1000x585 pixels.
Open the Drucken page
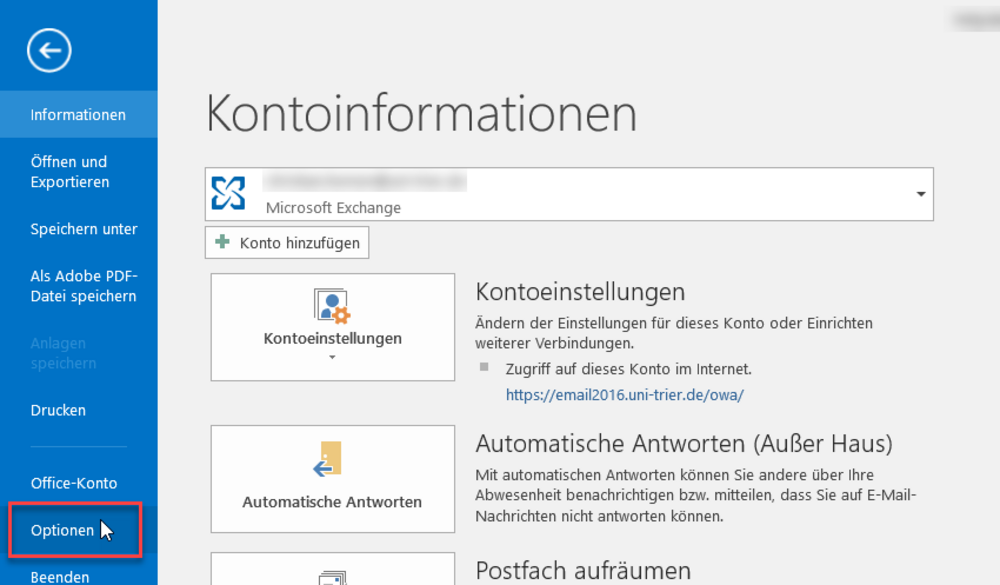(x=58, y=410)
